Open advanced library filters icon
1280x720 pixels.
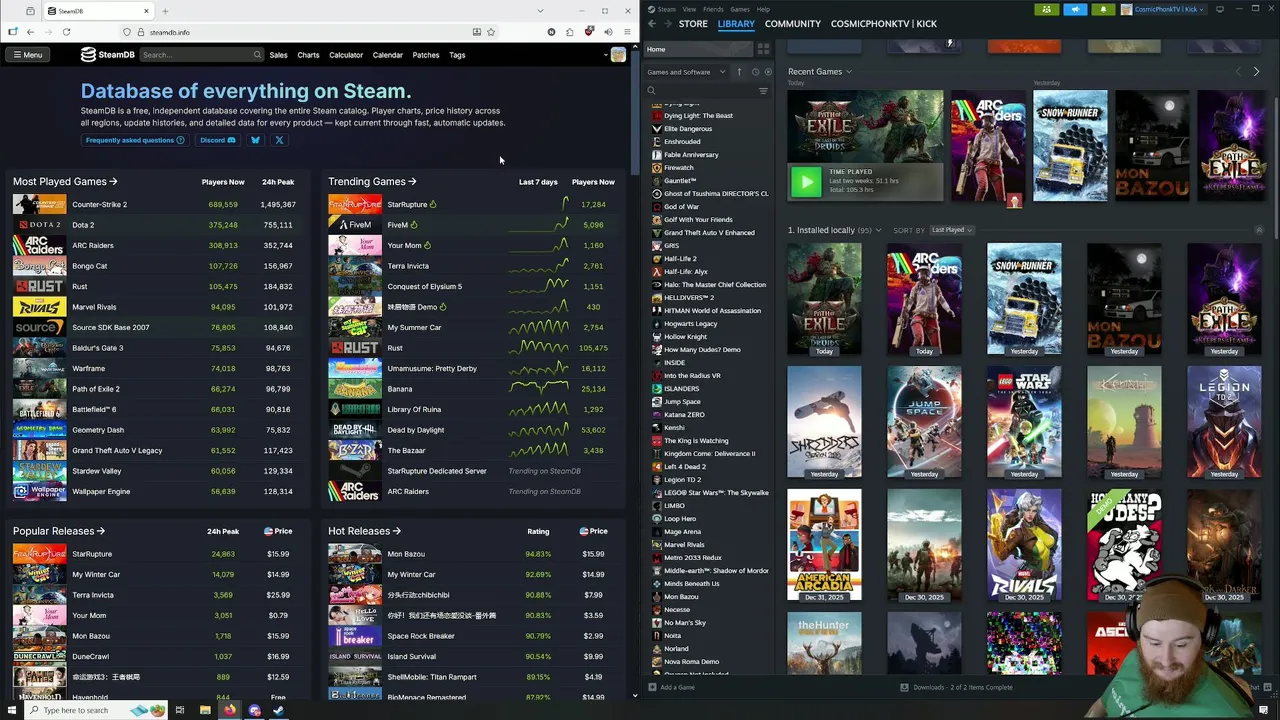pyautogui.click(x=763, y=91)
